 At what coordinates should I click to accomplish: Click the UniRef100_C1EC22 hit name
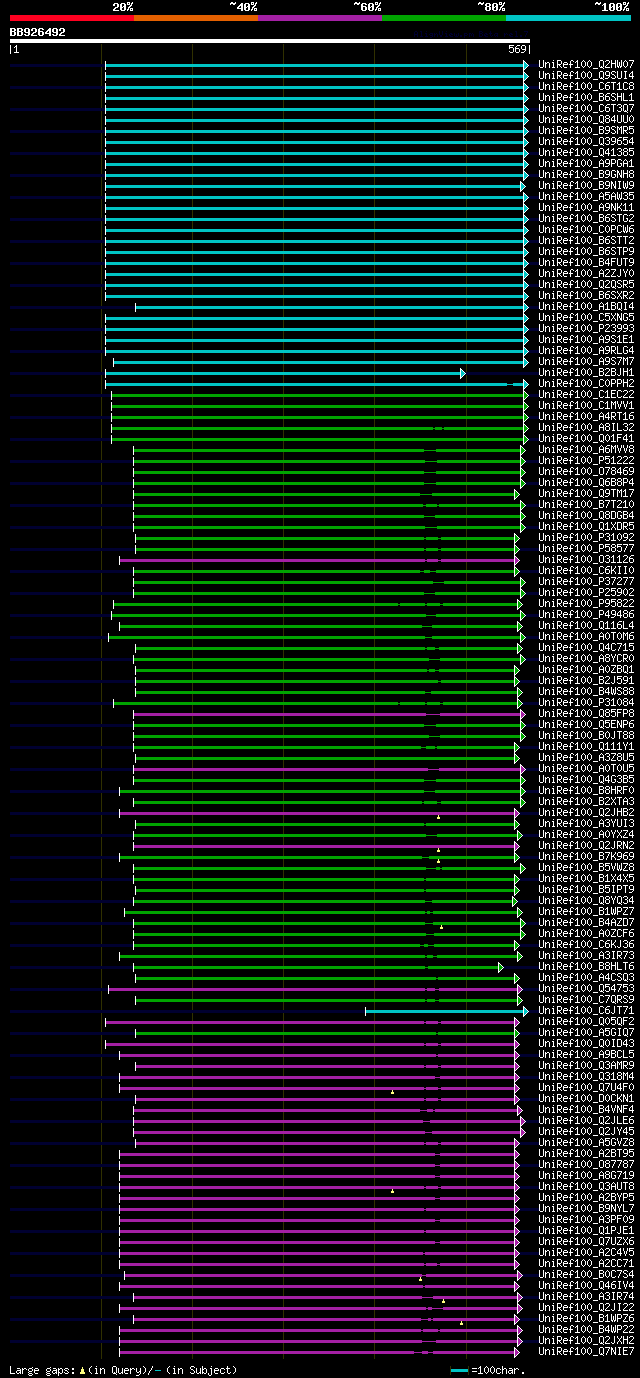(x=586, y=395)
